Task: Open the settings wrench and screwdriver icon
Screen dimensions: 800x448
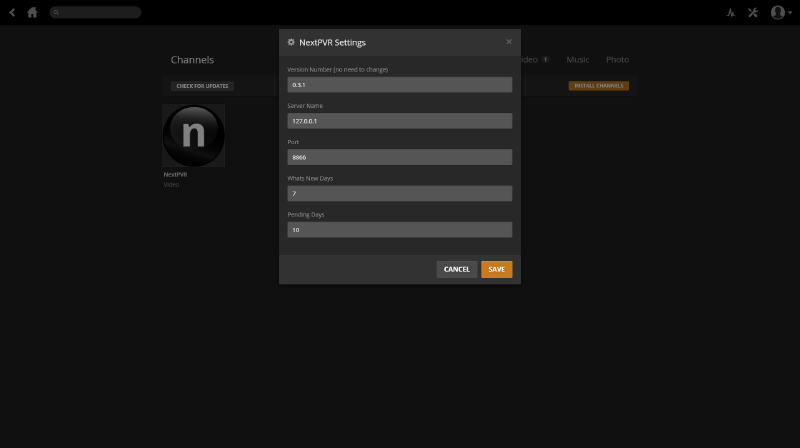Action: pos(753,12)
